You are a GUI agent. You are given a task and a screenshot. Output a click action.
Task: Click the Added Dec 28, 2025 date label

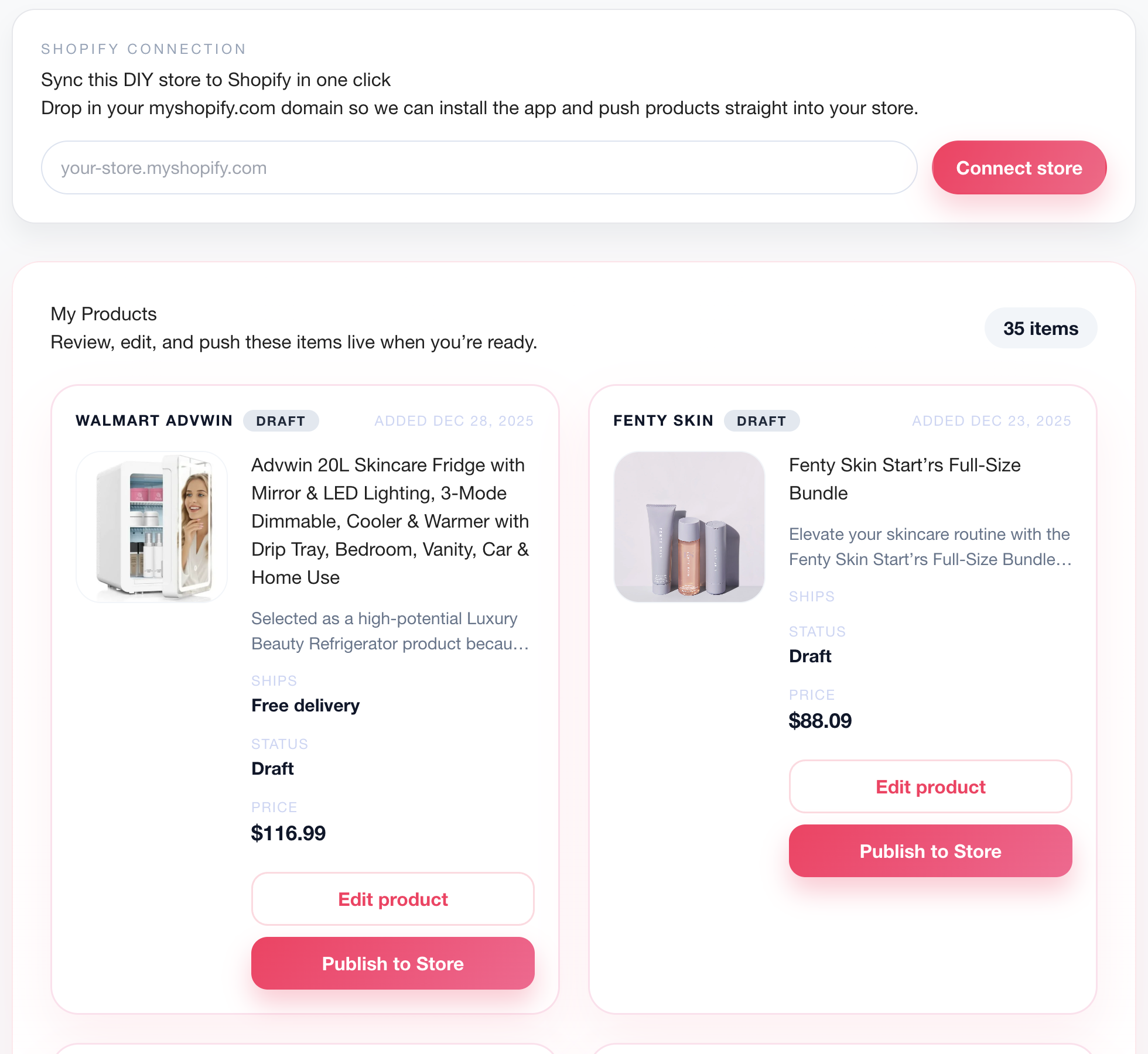pos(454,420)
